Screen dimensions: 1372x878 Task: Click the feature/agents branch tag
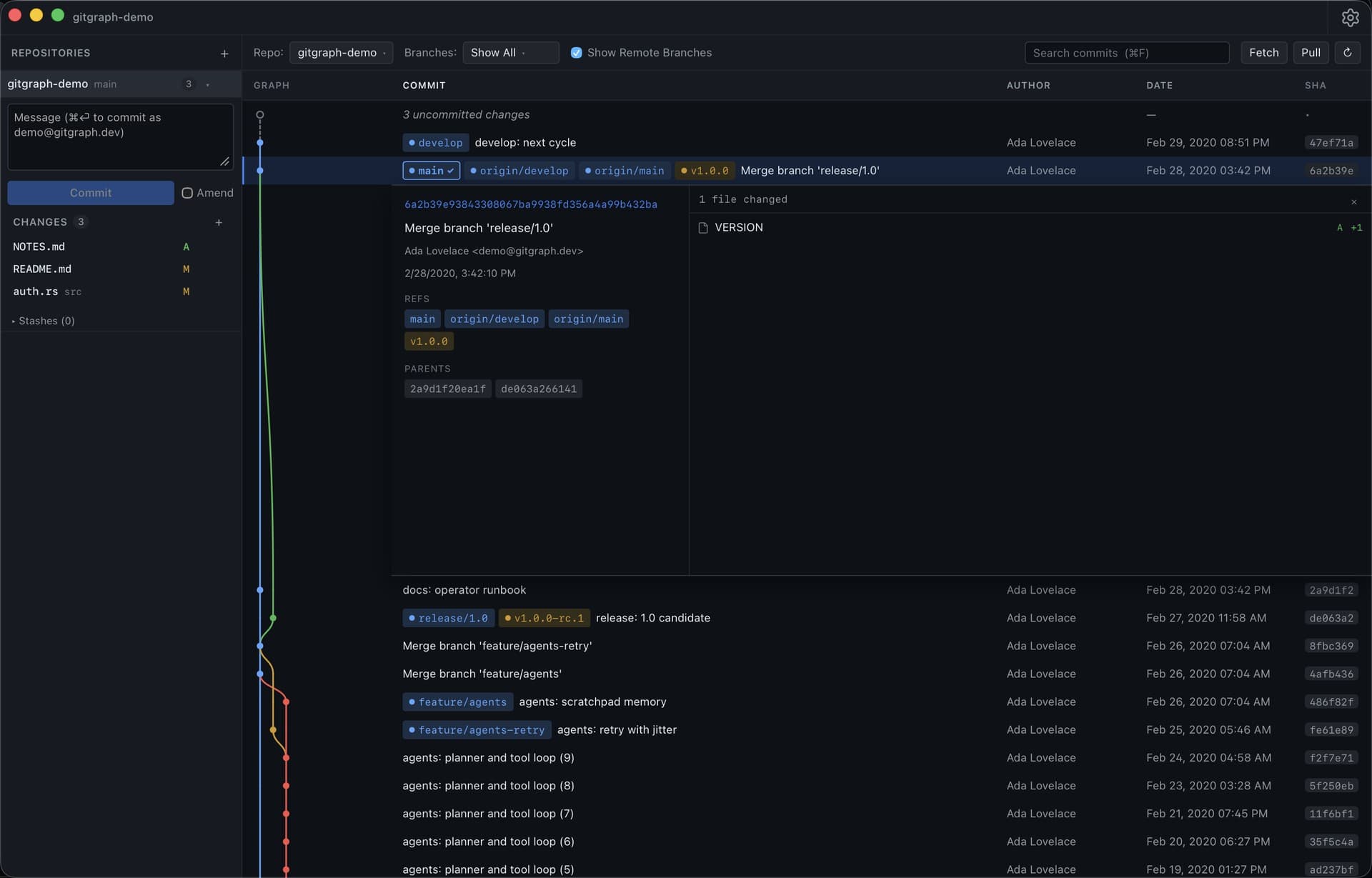tap(458, 702)
